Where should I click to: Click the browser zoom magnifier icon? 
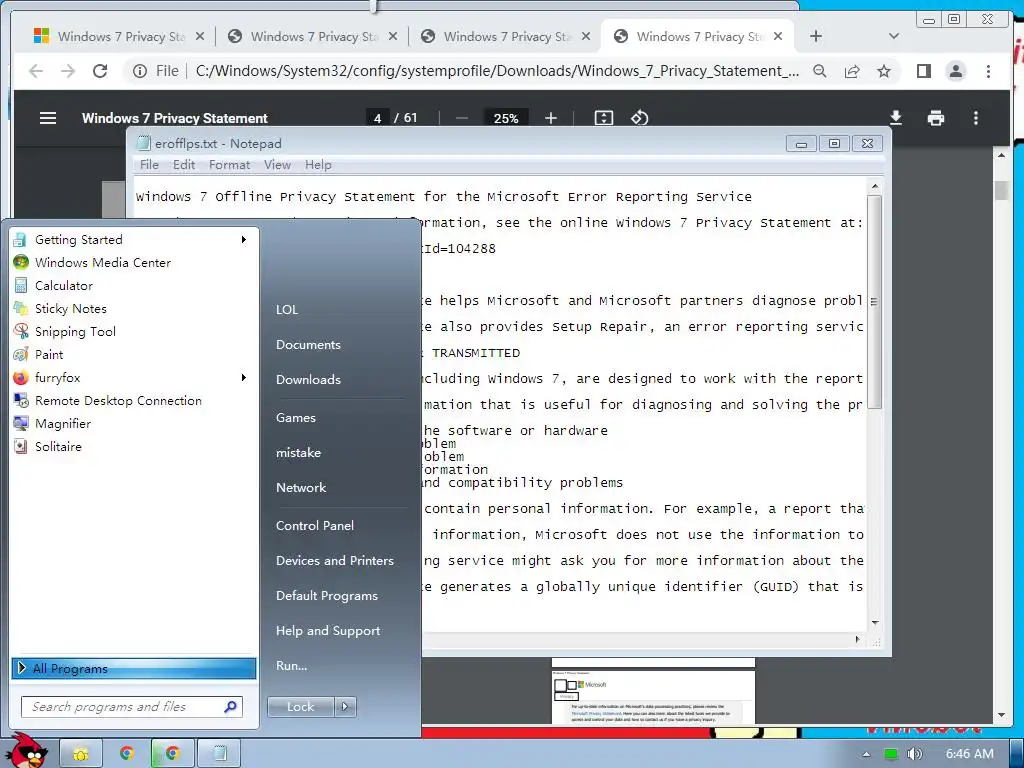pos(820,71)
